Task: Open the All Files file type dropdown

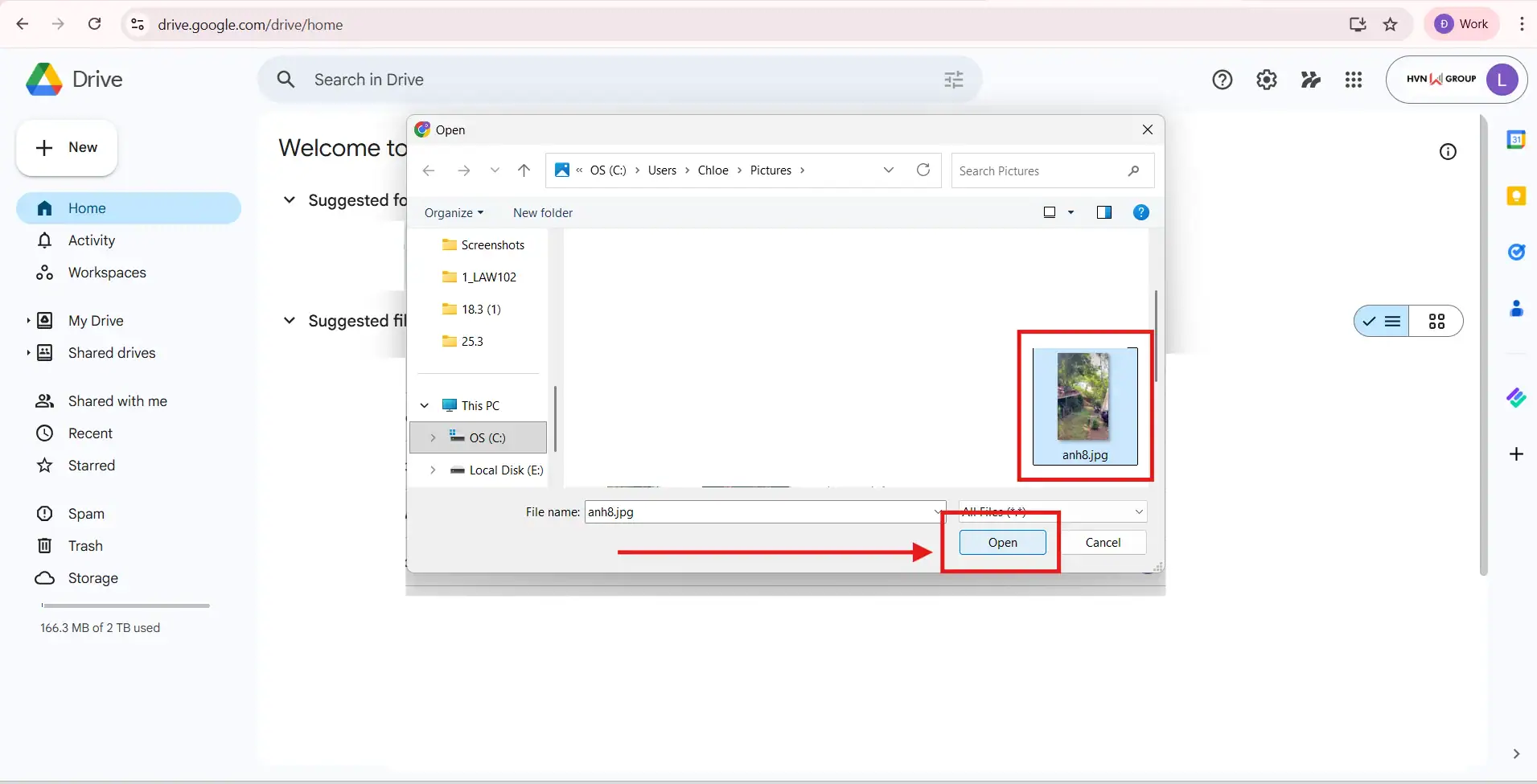Action: (x=1052, y=511)
